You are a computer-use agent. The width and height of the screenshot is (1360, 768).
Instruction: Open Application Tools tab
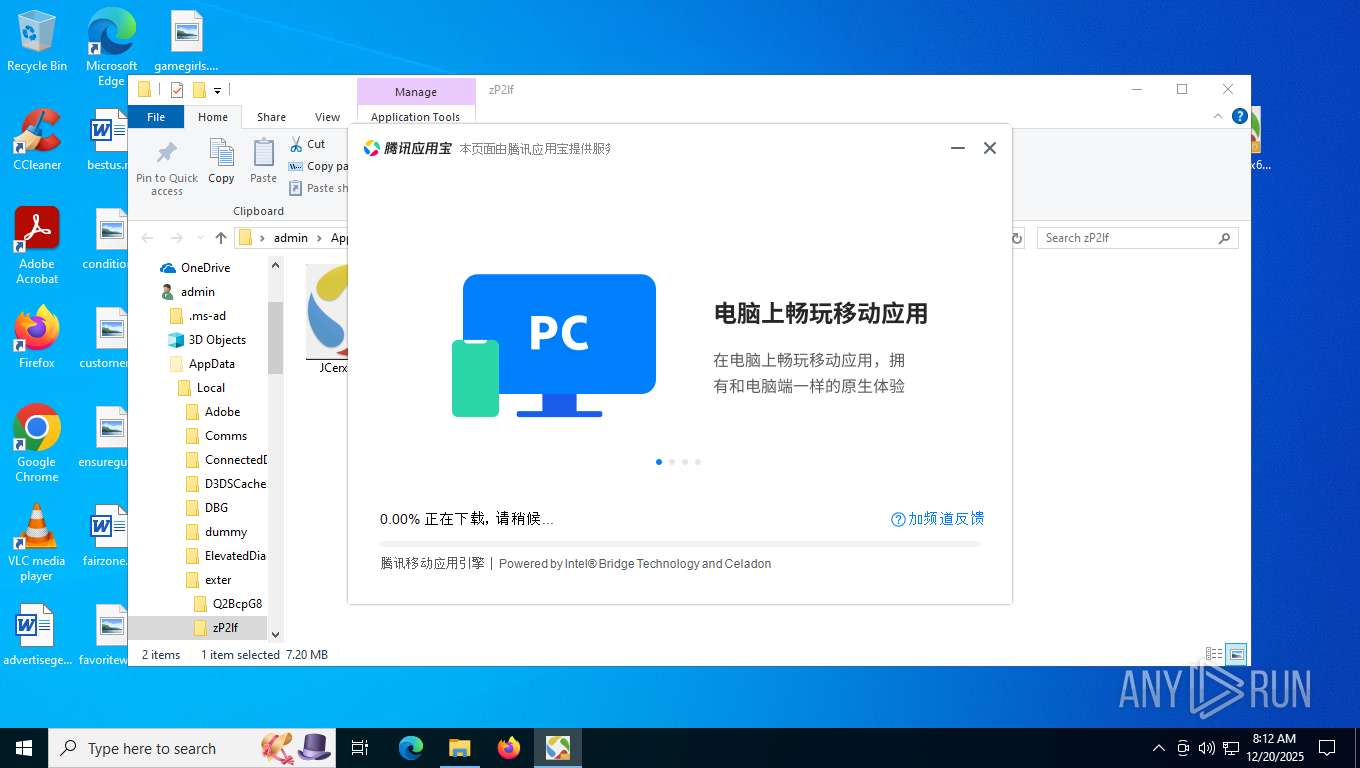pos(415,117)
